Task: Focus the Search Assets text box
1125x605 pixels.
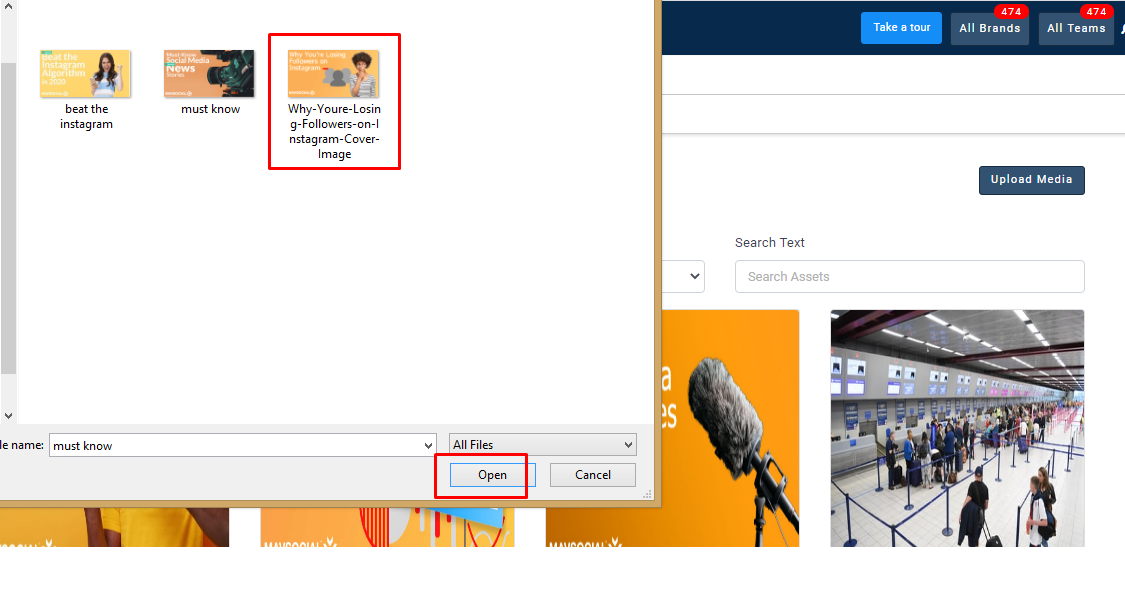Action: coord(909,277)
